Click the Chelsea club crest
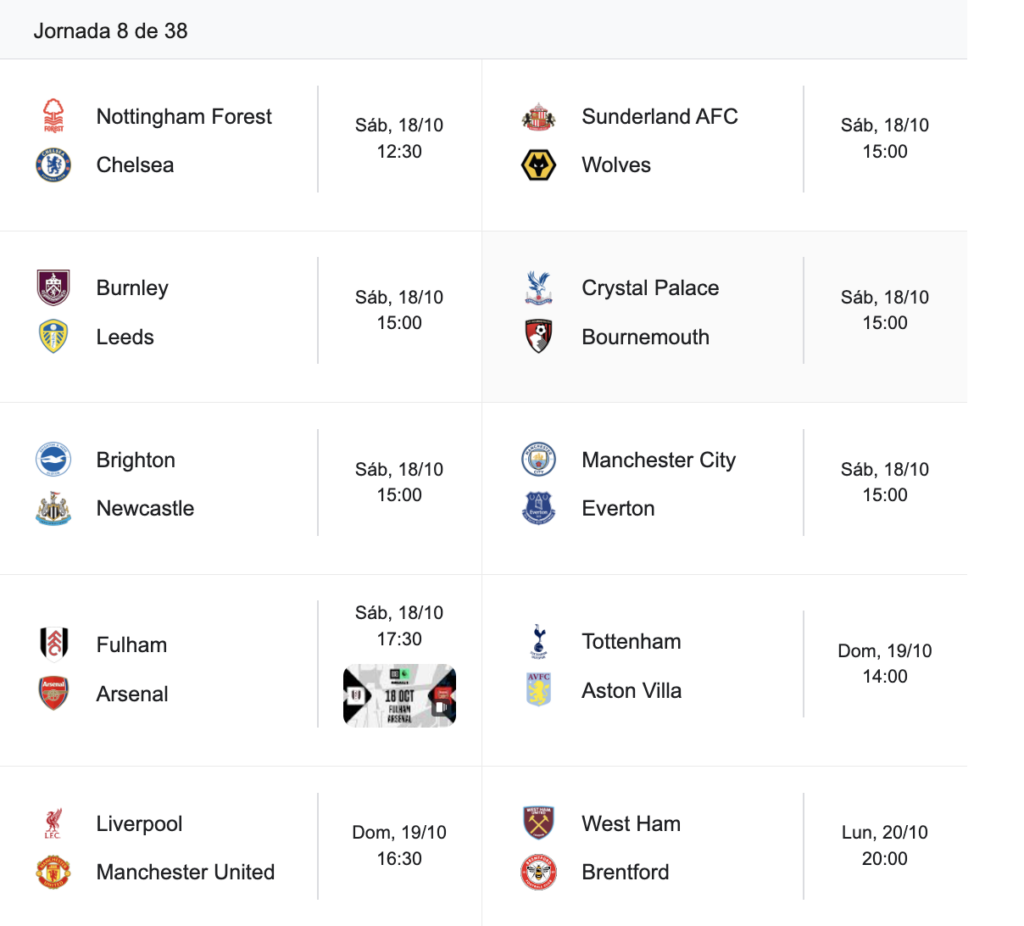 point(54,165)
